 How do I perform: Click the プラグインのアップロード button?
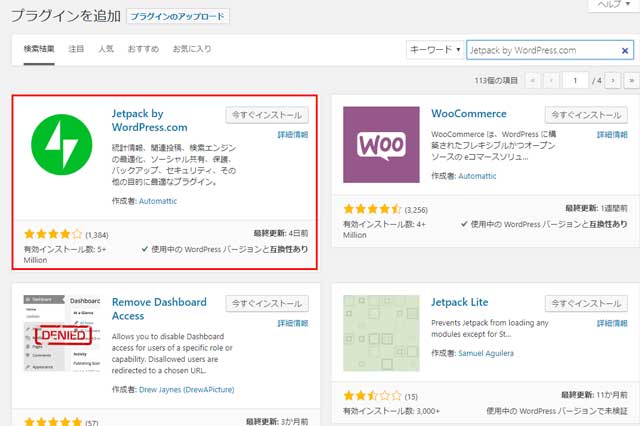click(x=178, y=16)
